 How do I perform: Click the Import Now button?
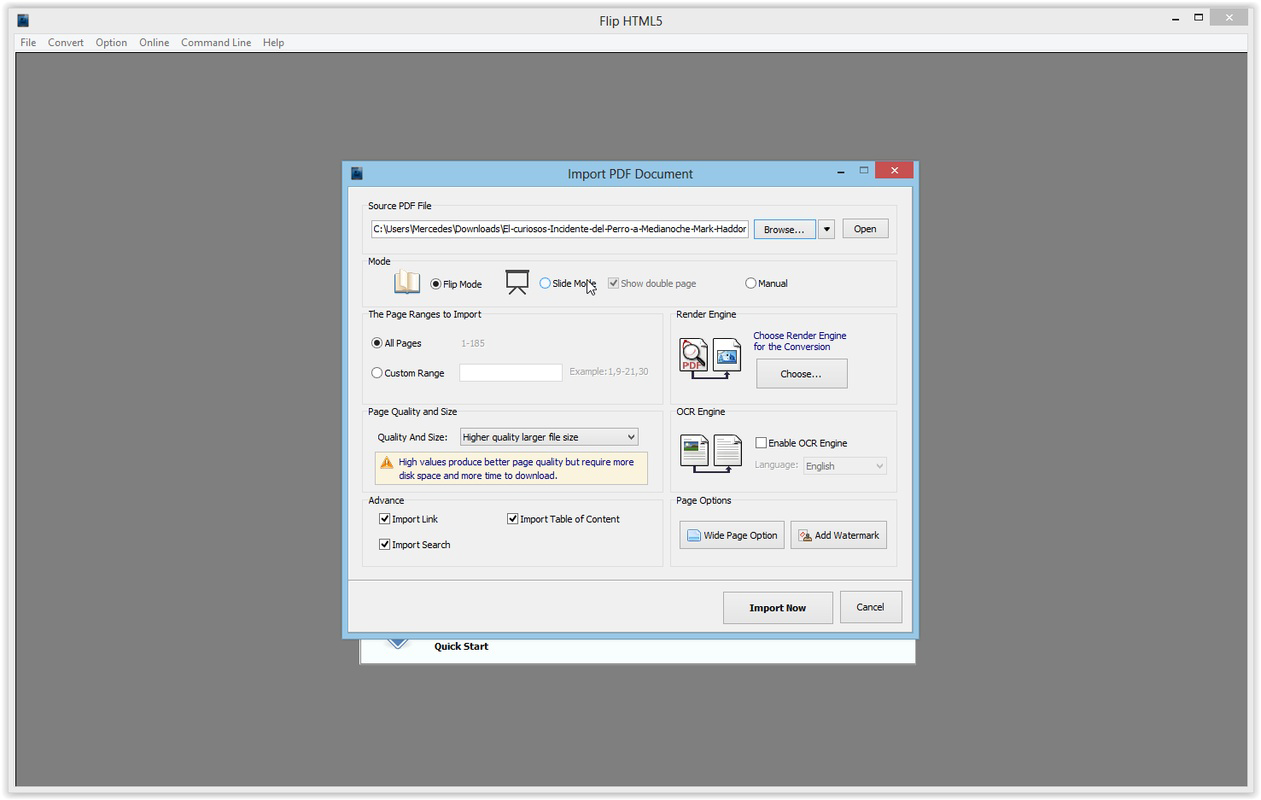click(x=778, y=607)
